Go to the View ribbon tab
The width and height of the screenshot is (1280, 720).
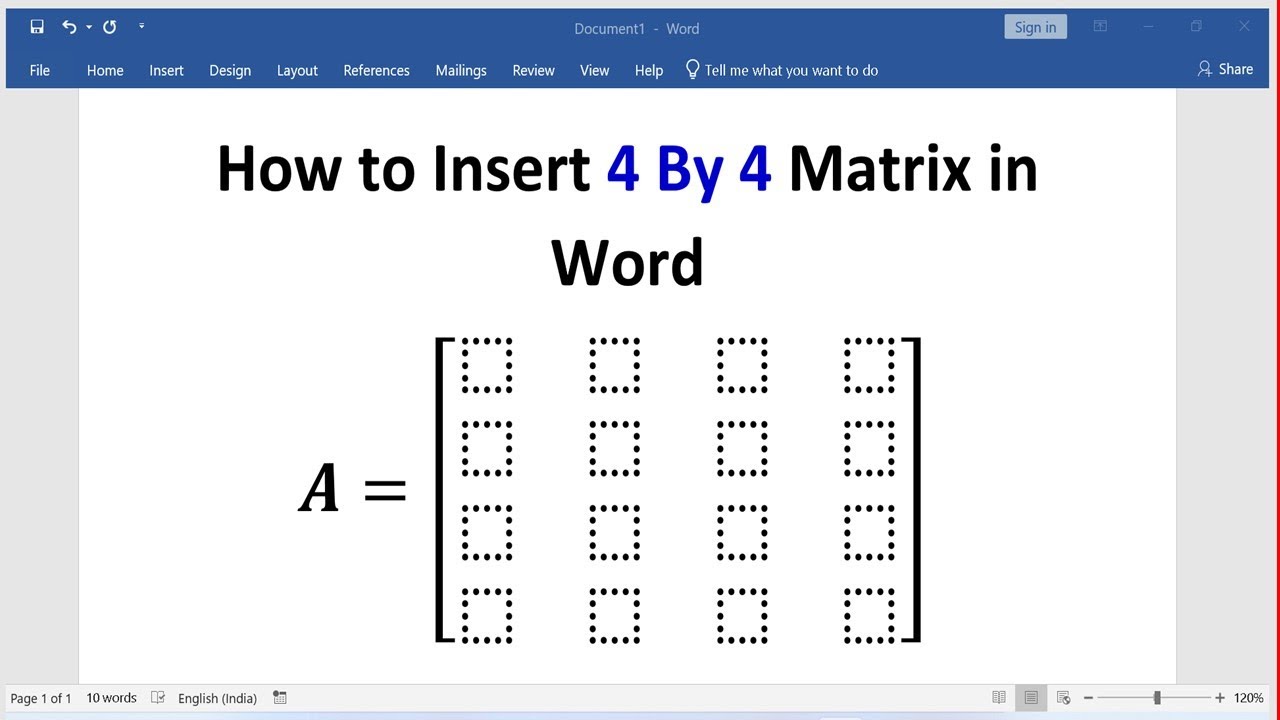594,70
